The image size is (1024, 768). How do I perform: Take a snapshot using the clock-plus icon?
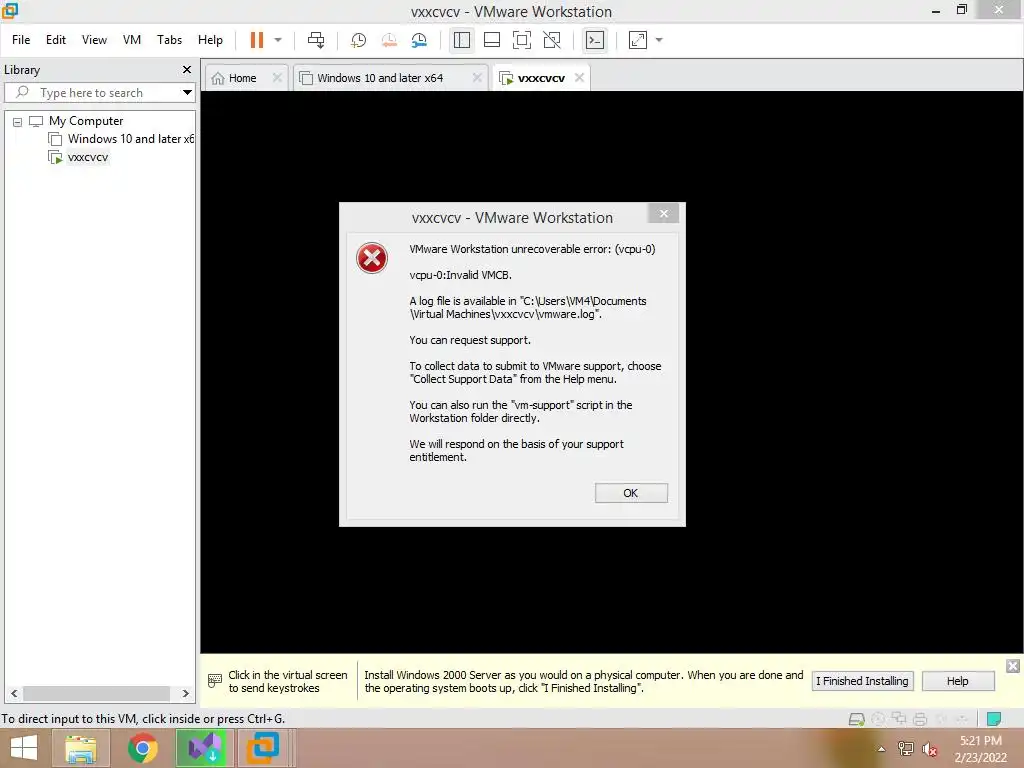358,40
